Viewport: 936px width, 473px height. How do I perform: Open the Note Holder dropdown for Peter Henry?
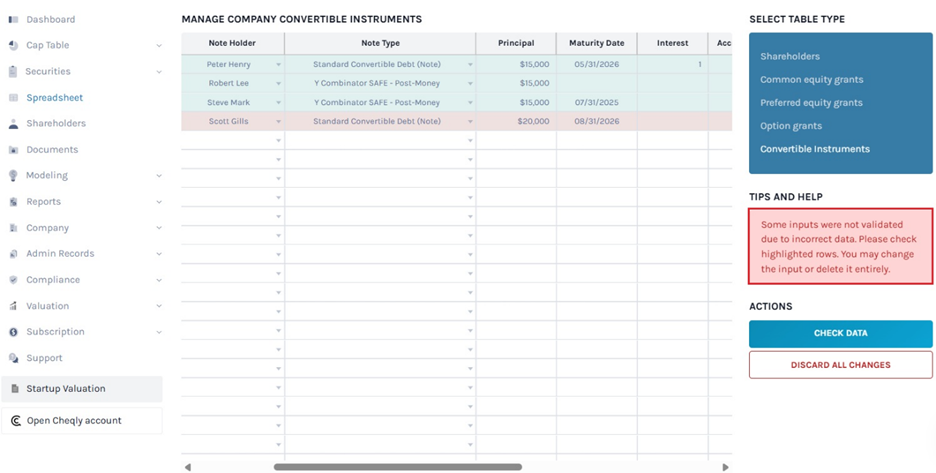point(278,65)
